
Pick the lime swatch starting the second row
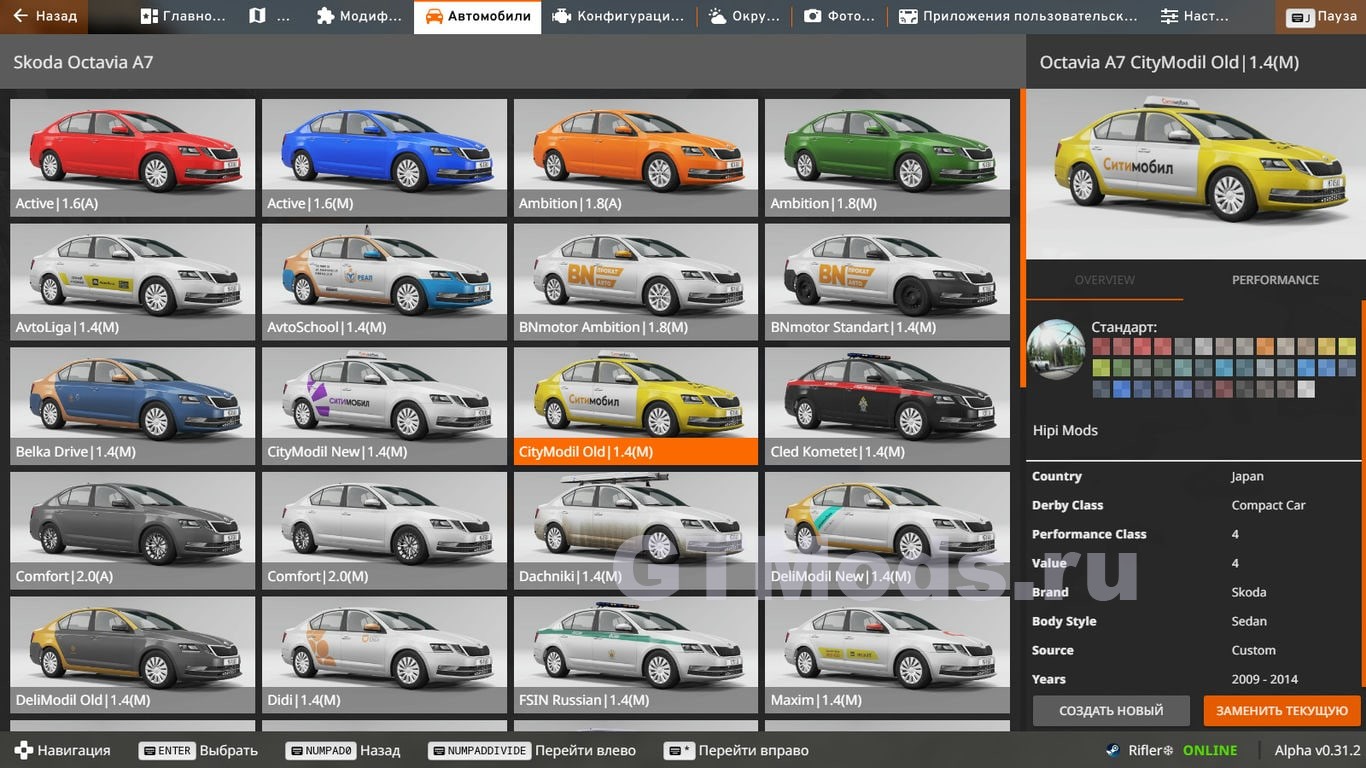[x=1101, y=368]
